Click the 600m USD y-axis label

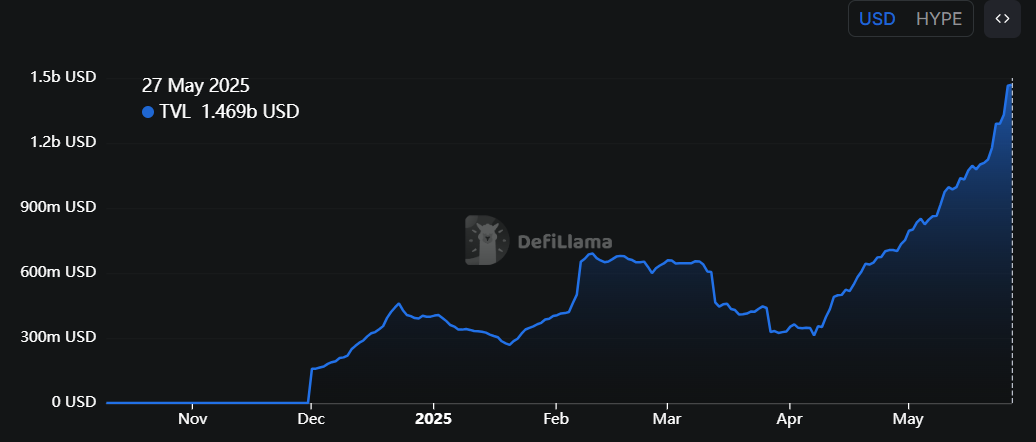(x=59, y=272)
